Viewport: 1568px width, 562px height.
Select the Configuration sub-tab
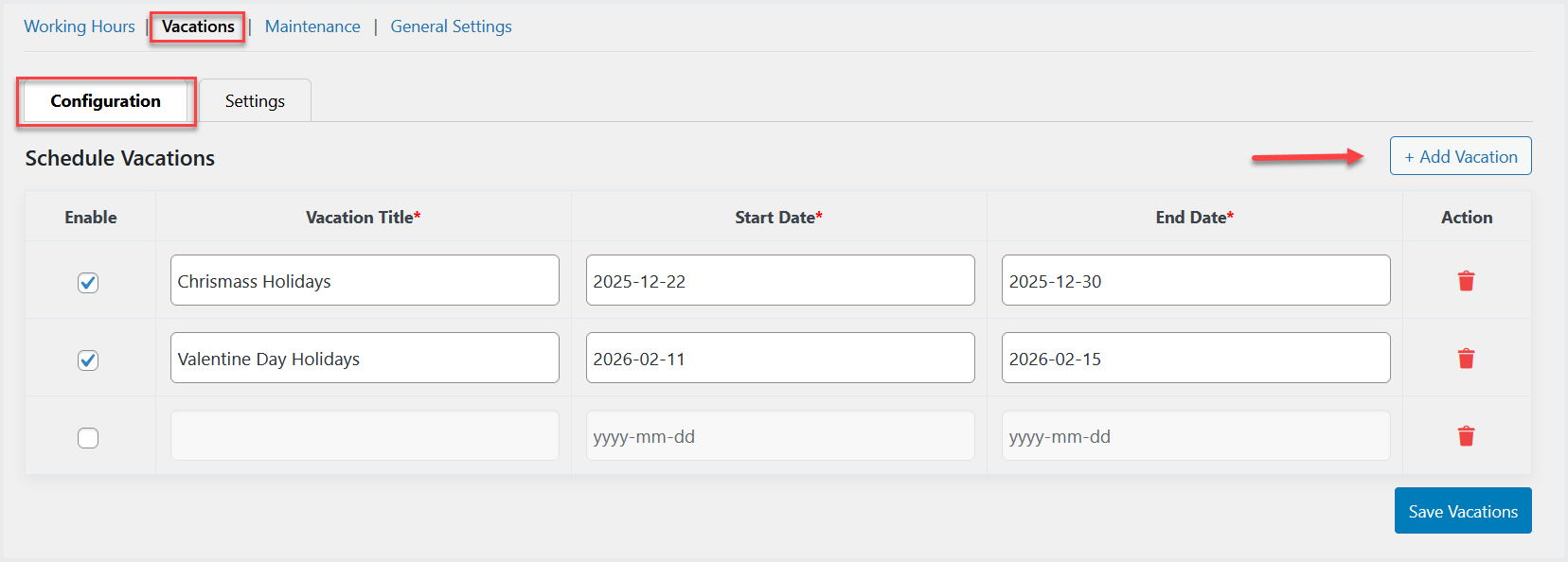tap(105, 101)
